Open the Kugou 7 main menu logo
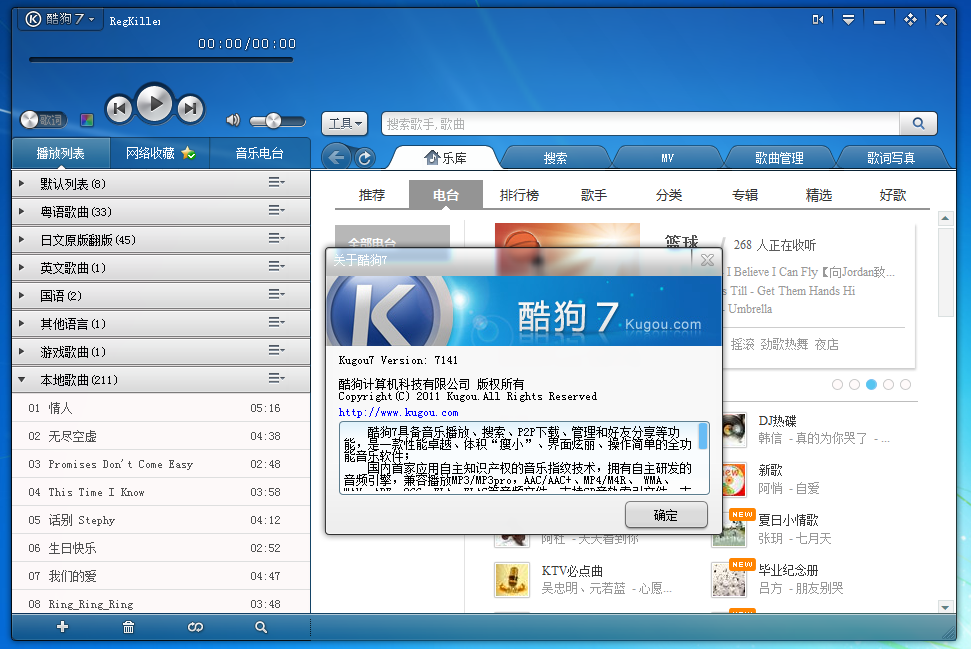Image resolution: width=971 pixels, height=649 pixels. tap(60, 19)
